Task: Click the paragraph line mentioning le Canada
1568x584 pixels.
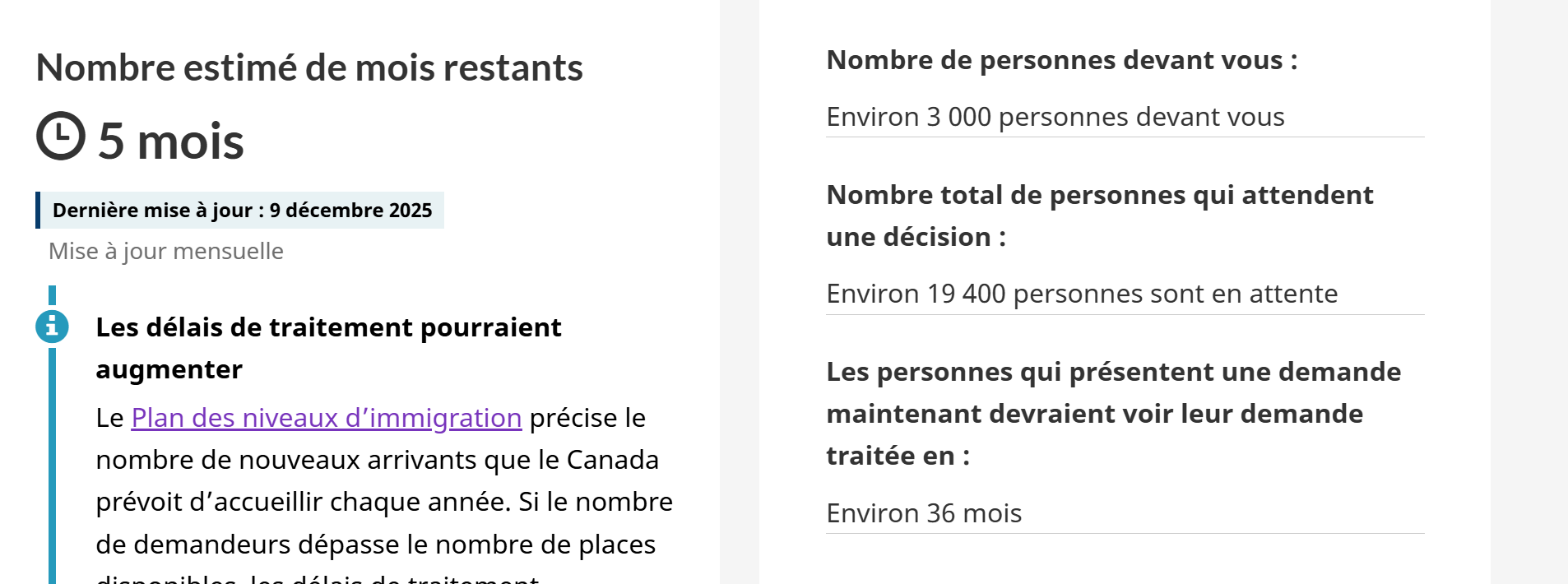Action: coord(377,460)
